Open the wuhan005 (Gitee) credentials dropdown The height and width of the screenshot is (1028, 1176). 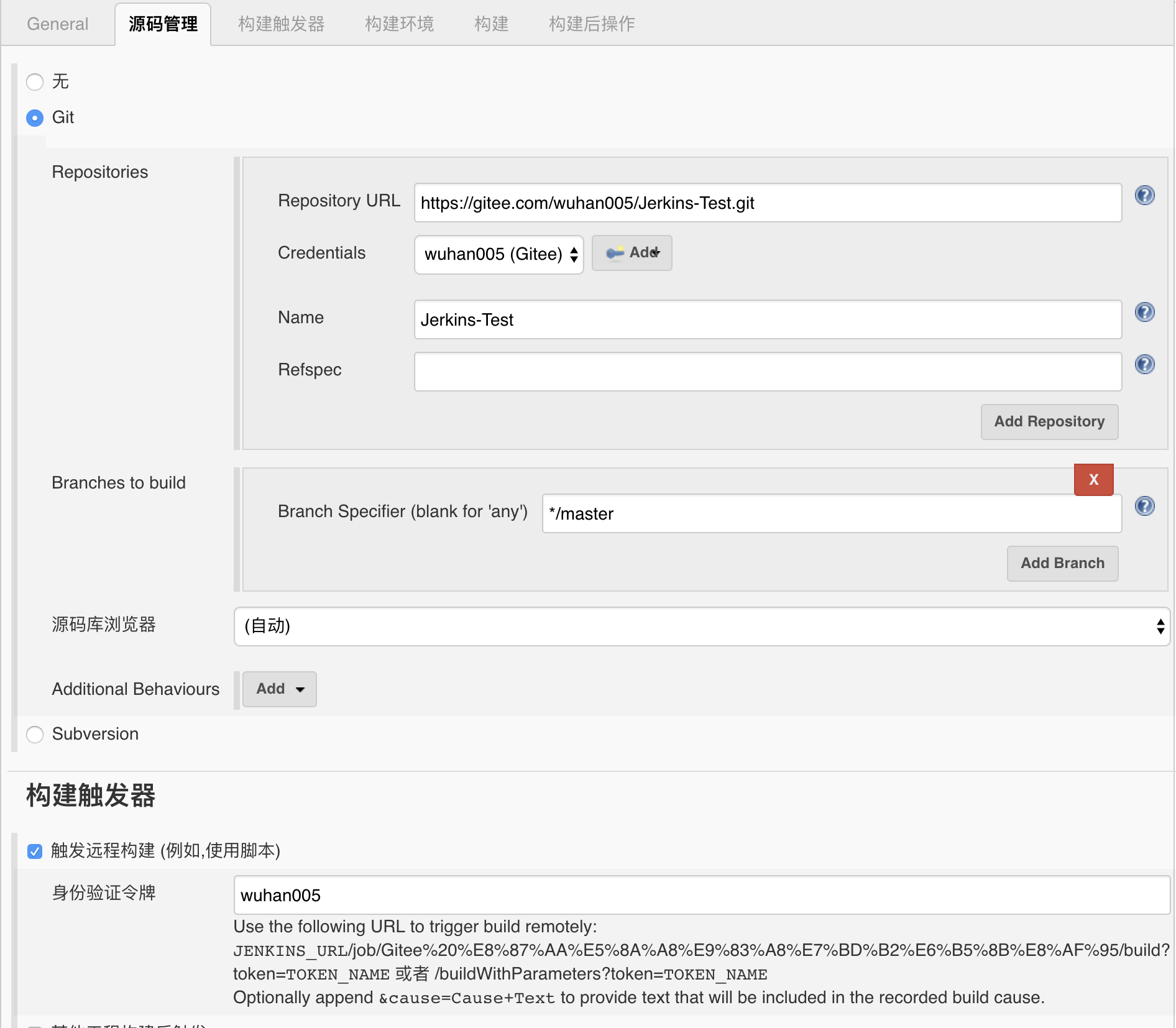point(498,254)
